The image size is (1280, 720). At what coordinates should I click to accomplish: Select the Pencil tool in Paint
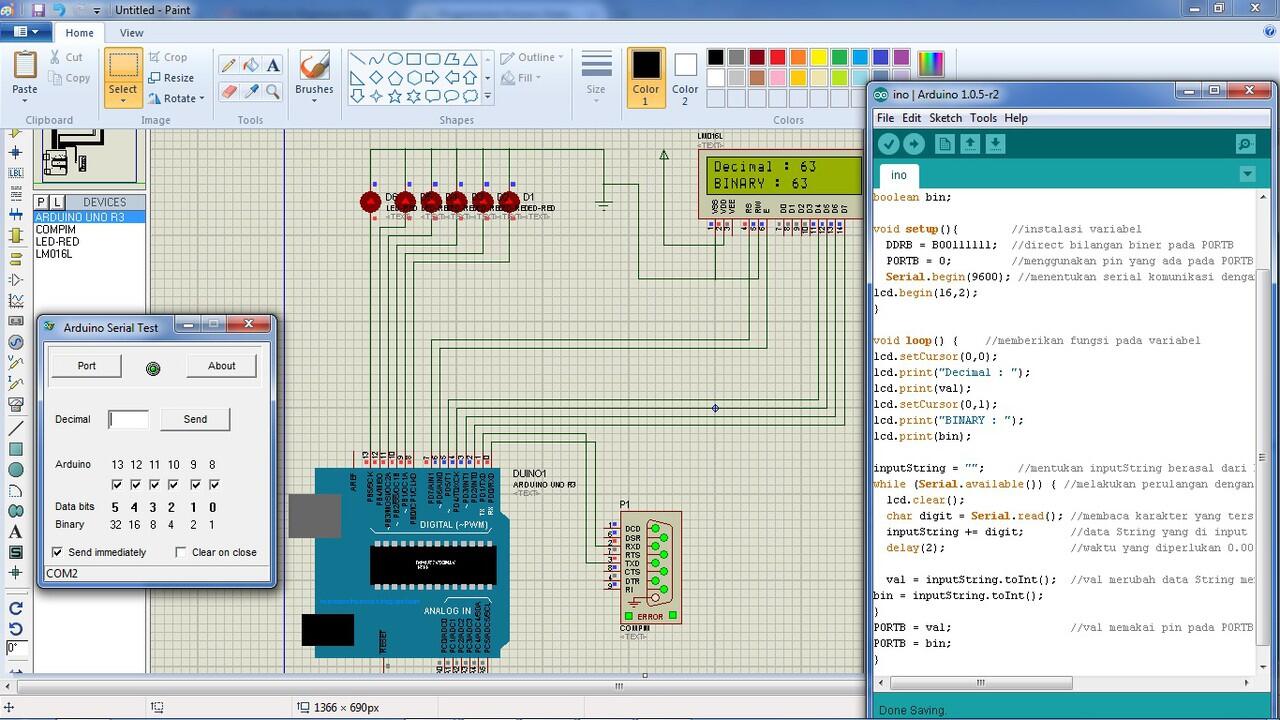(x=228, y=65)
